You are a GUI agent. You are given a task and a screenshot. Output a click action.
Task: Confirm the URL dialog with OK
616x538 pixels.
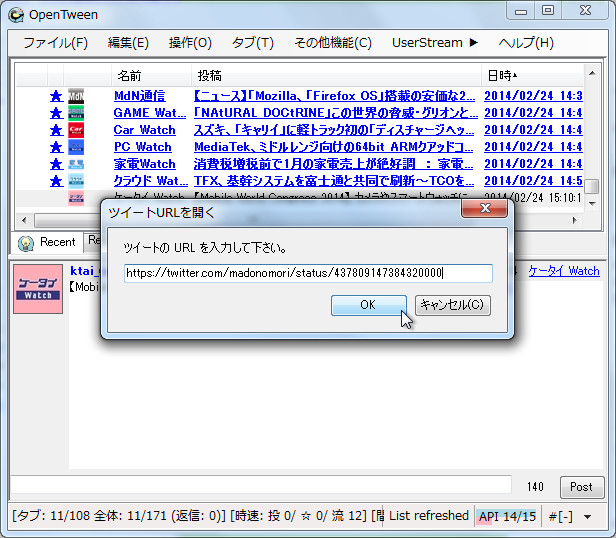(368, 305)
